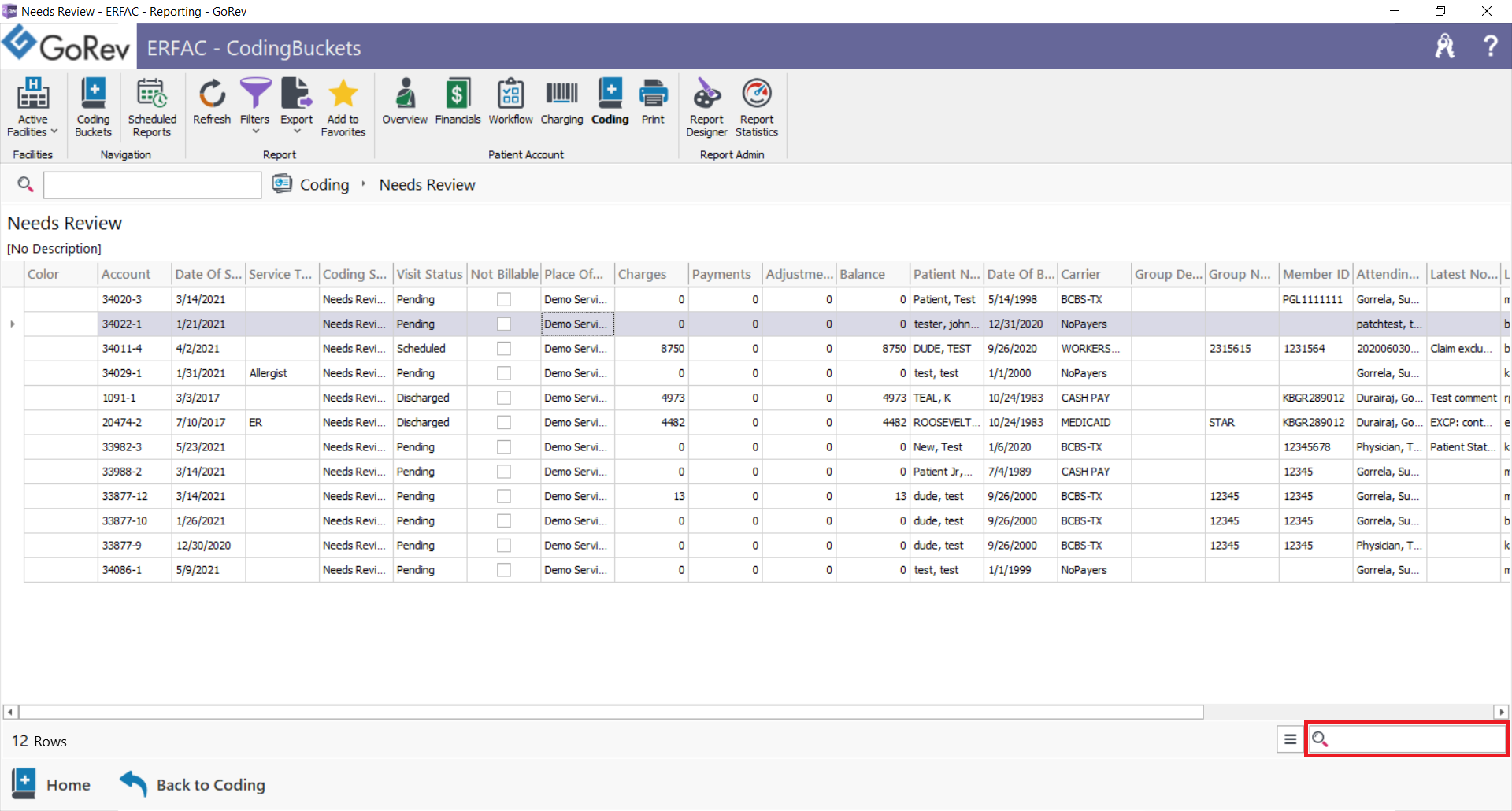Screen dimensions: 1512x811
Task: Sort by Charges column header
Action: pyautogui.click(x=651, y=274)
